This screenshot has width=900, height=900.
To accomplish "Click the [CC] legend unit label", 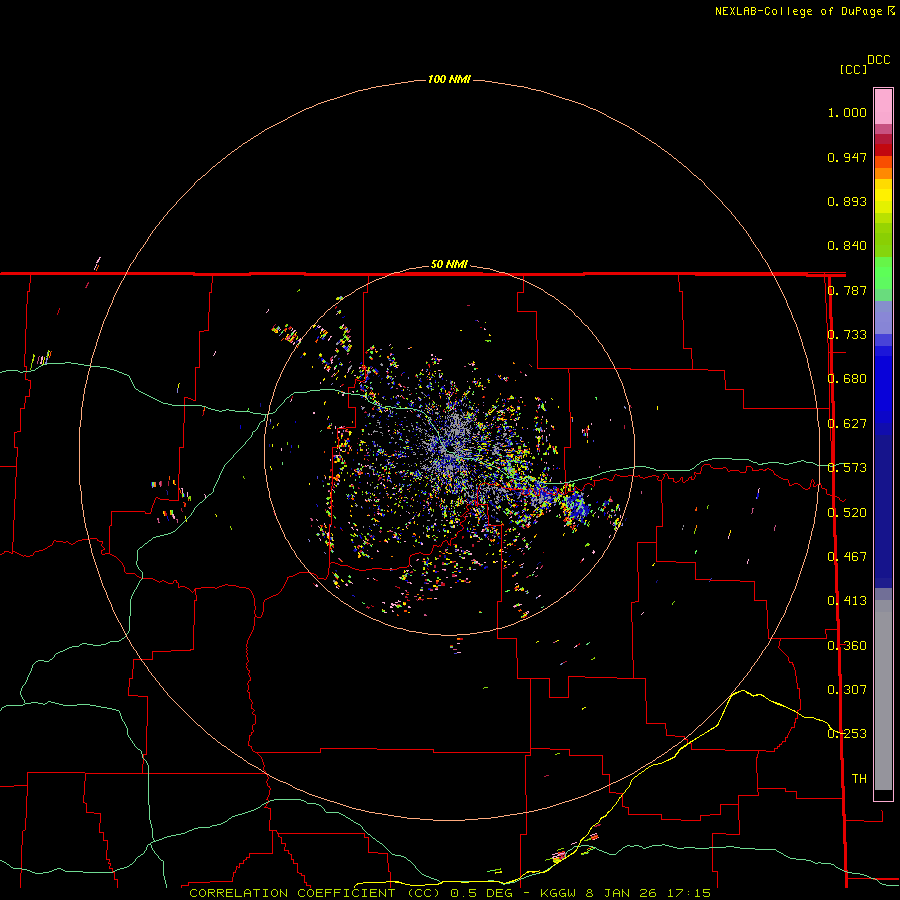I will pos(853,69).
